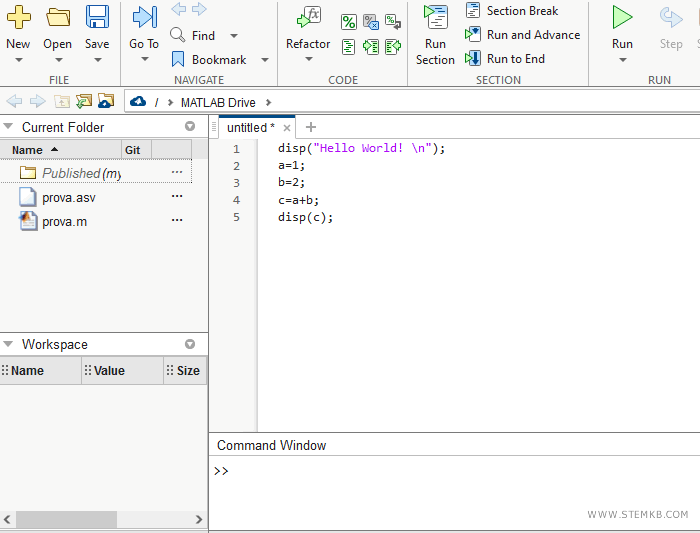Insert a Section Break

pyautogui.click(x=511, y=11)
